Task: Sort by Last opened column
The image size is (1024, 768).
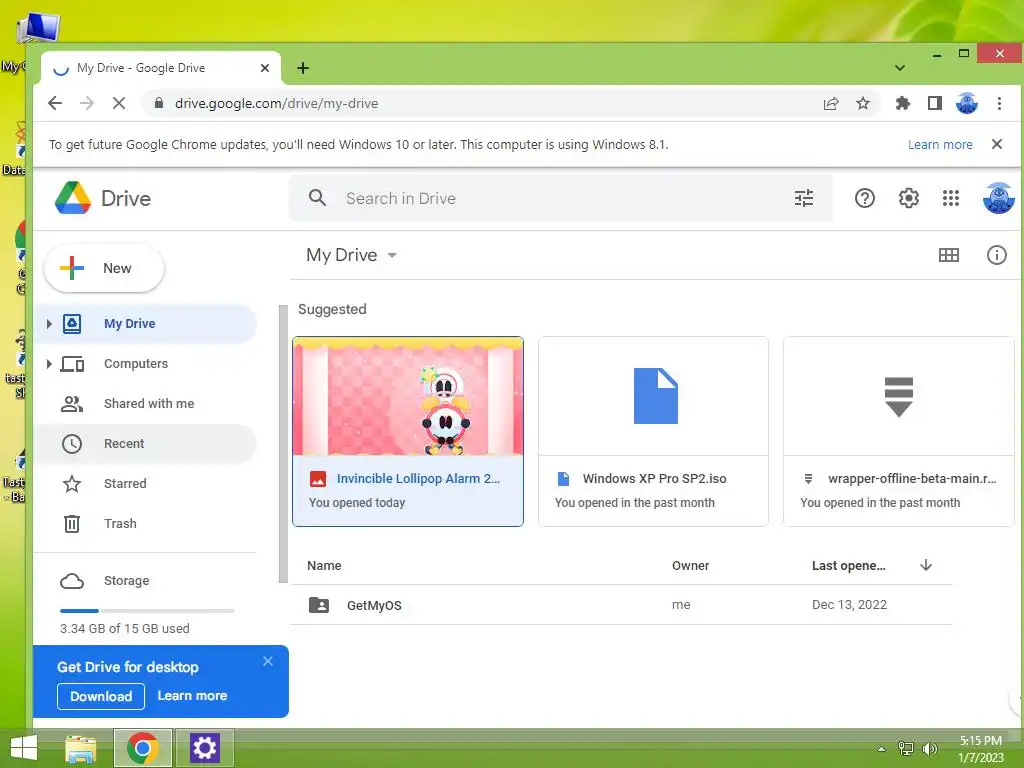Action: (848, 566)
